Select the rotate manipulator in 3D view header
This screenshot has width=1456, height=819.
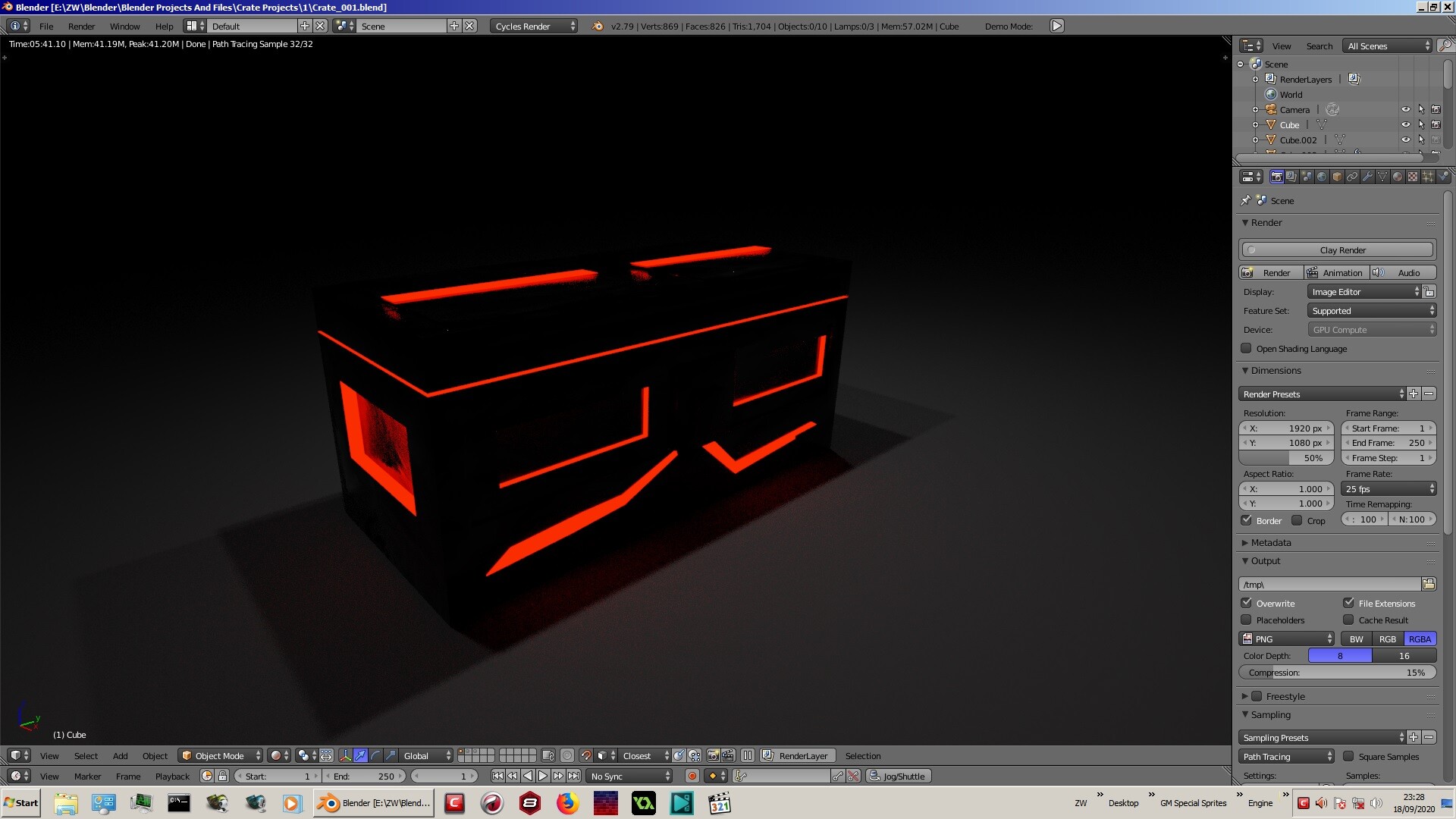pos(375,756)
